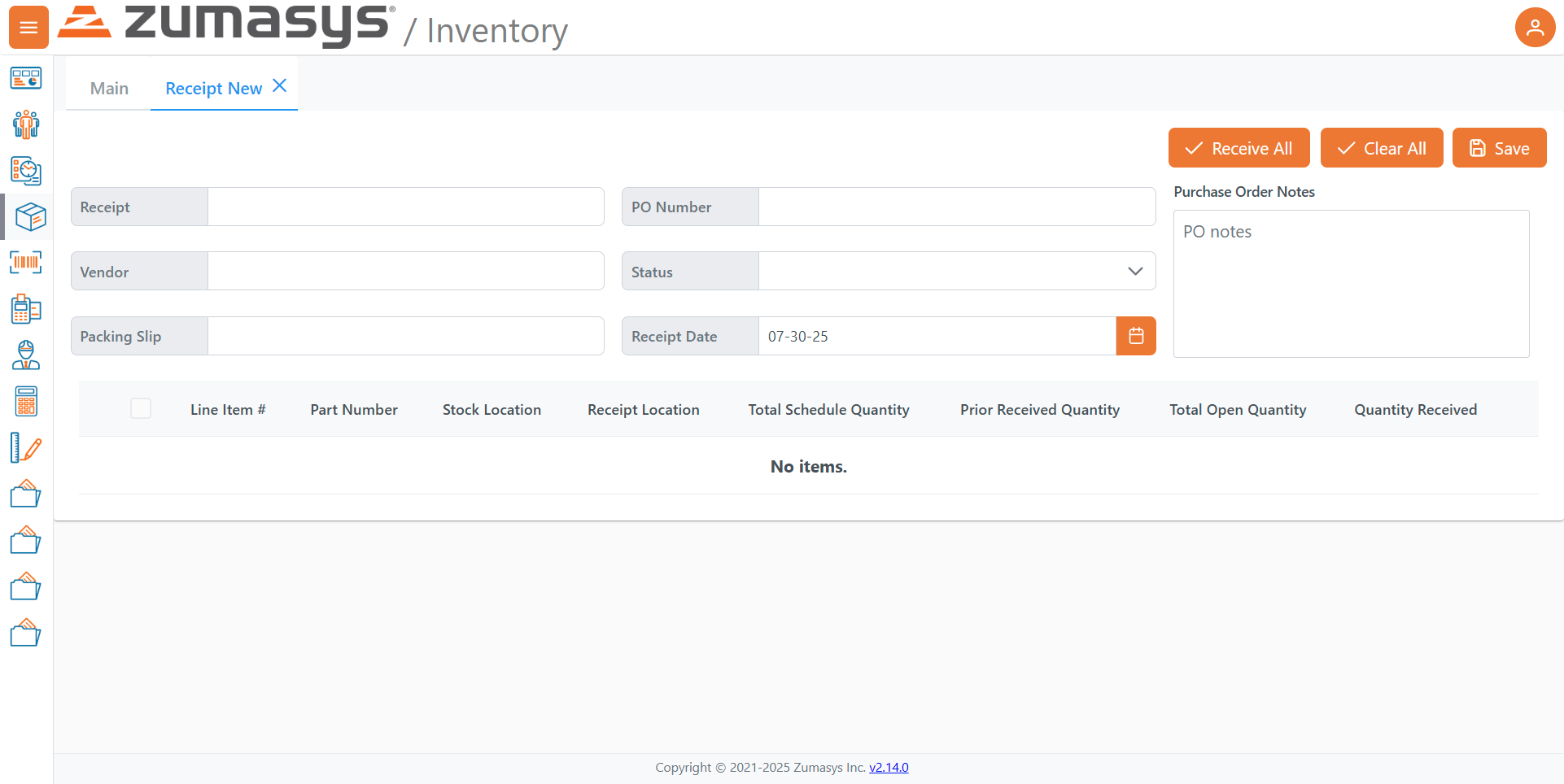Open the point-of-sale register sidebar icon
The image size is (1564, 784).
26,309
